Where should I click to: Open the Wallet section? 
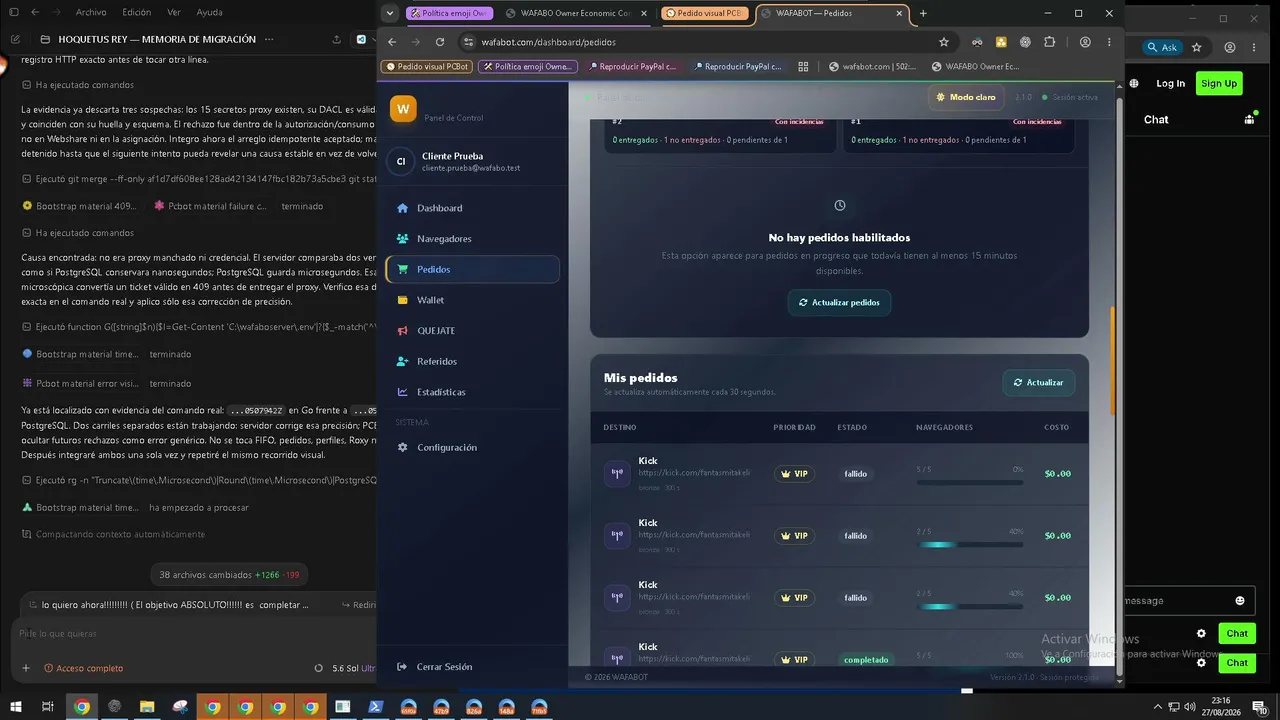pyautogui.click(x=472, y=300)
